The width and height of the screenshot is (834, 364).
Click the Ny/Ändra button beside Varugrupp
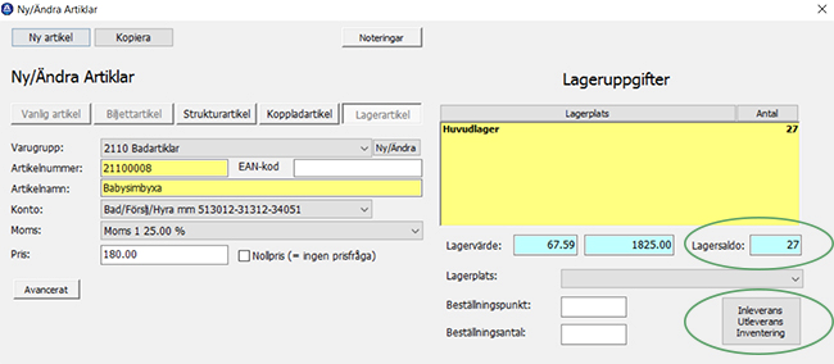(397, 148)
